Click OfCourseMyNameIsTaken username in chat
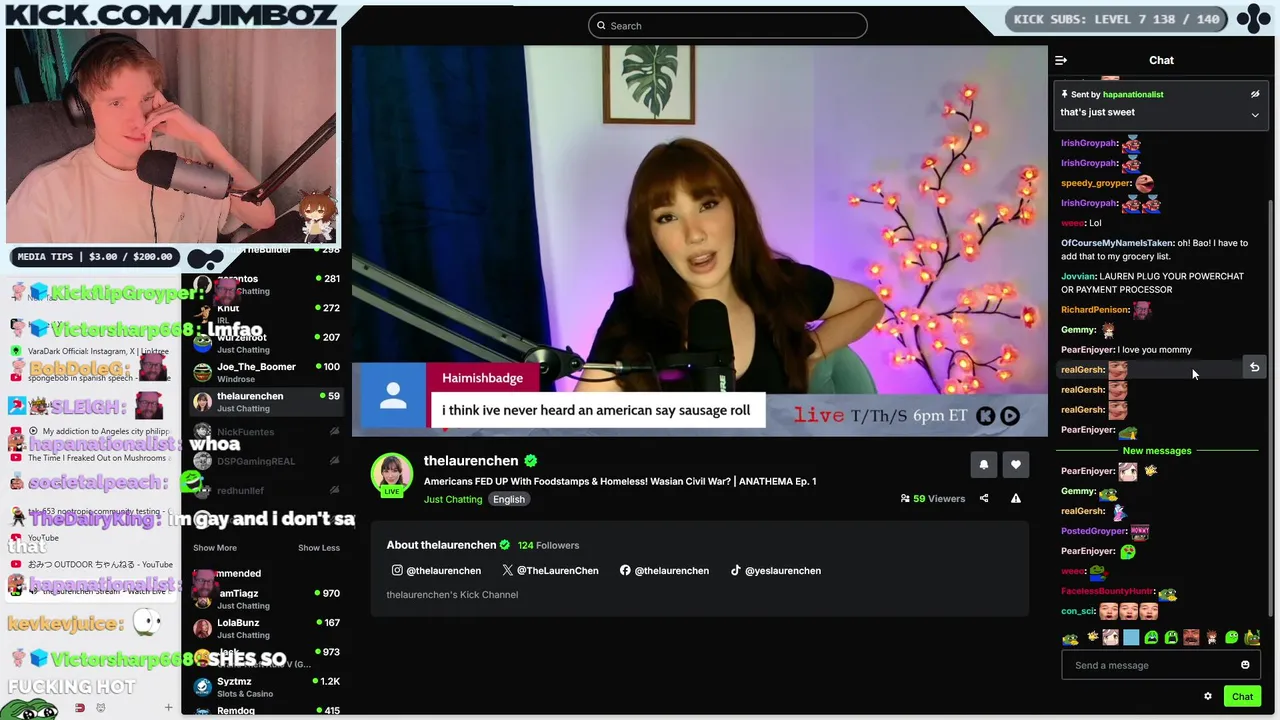This screenshot has height=720, width=1280. [x=1116, y=243]
